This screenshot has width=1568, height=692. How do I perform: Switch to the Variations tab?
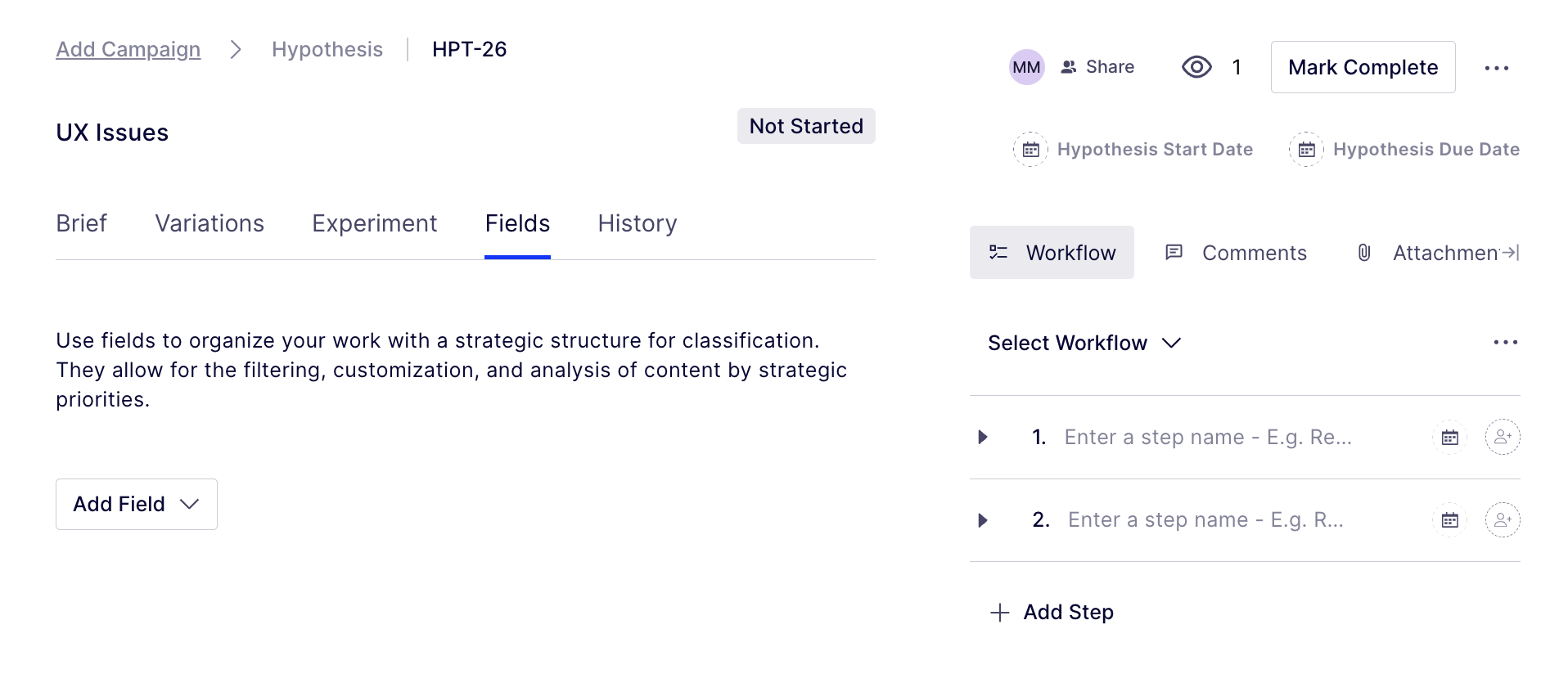click(x=210, y=223)
